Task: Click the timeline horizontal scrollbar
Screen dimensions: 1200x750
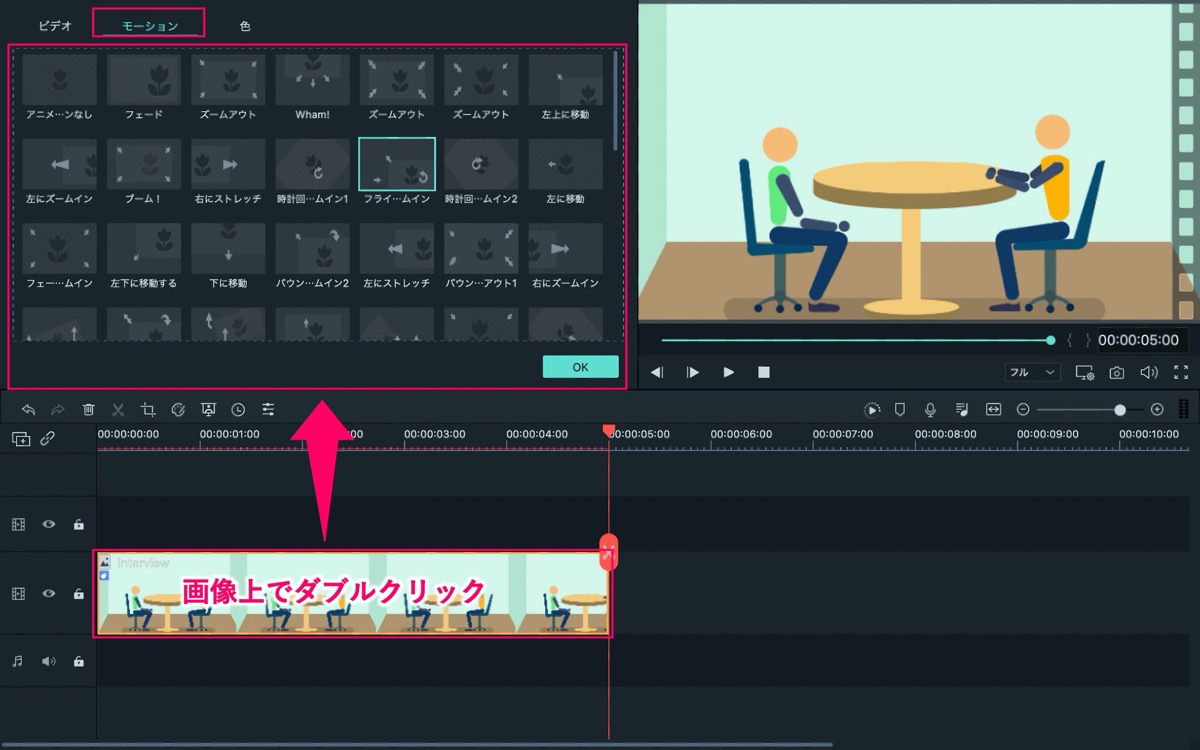Action: tap(416, 744)
